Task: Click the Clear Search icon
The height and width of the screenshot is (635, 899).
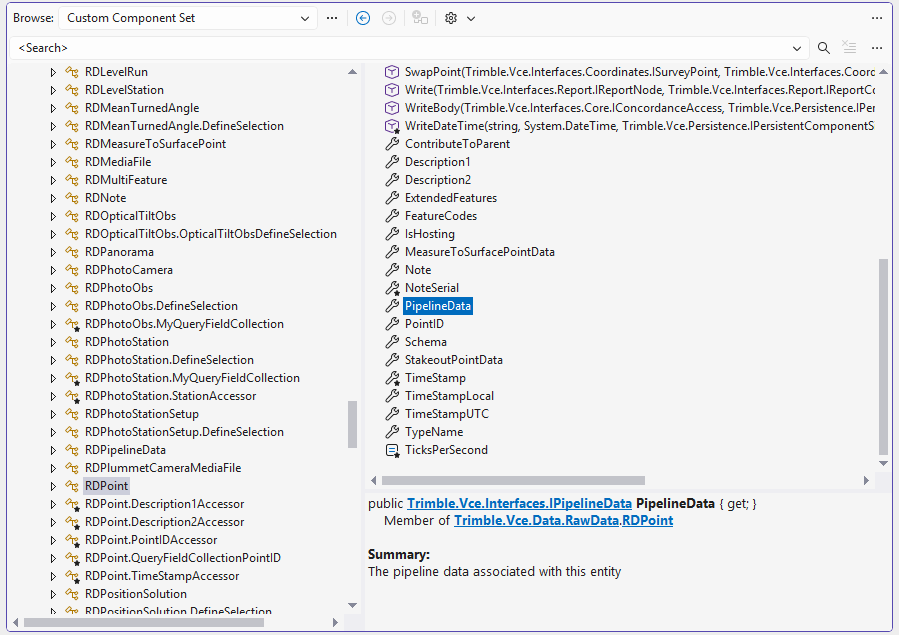Action: click(849, 48)
